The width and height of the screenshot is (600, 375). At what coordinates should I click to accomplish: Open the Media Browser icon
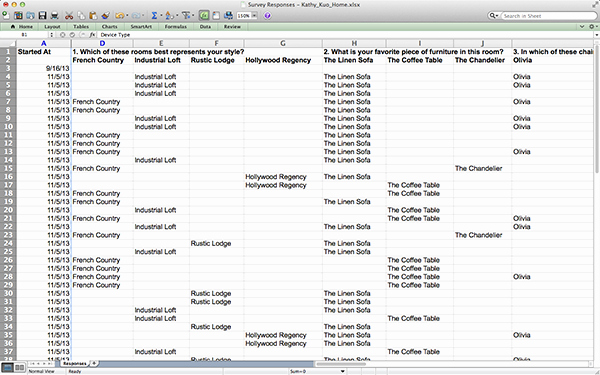click(228, 16)
